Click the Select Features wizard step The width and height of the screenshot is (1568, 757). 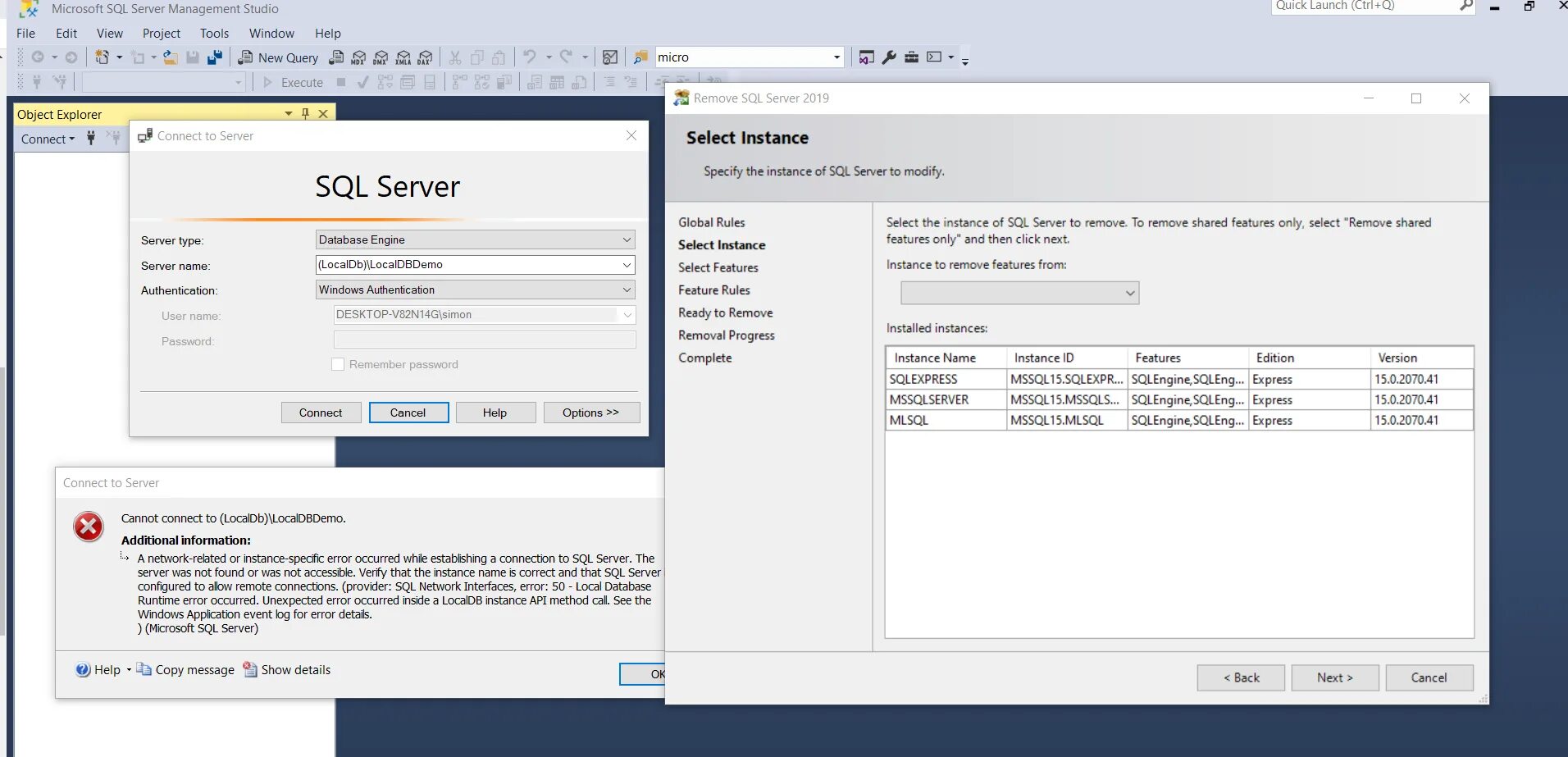718,267
